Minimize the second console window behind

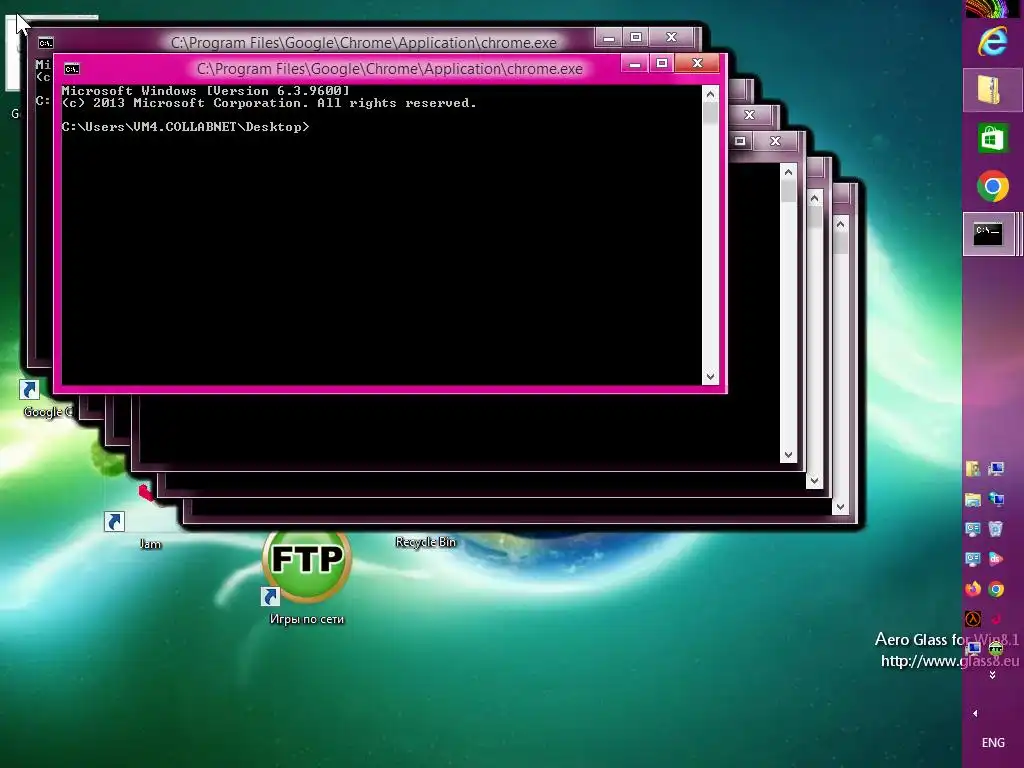coord(609,38)
